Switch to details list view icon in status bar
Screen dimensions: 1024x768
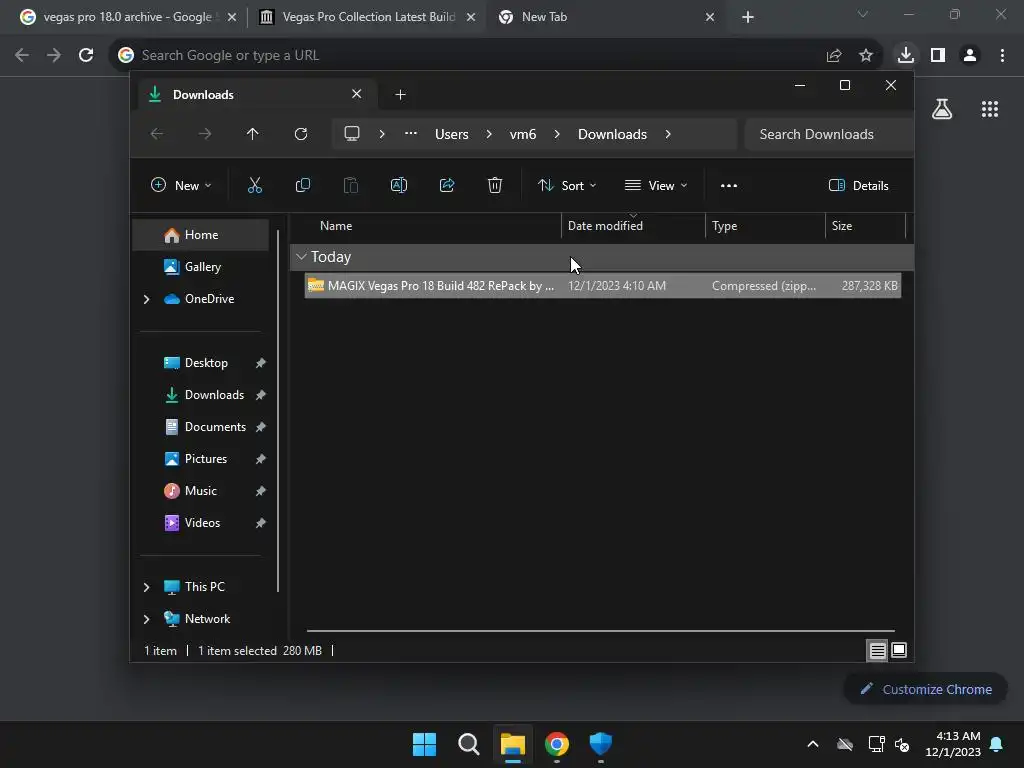point(877,650)
